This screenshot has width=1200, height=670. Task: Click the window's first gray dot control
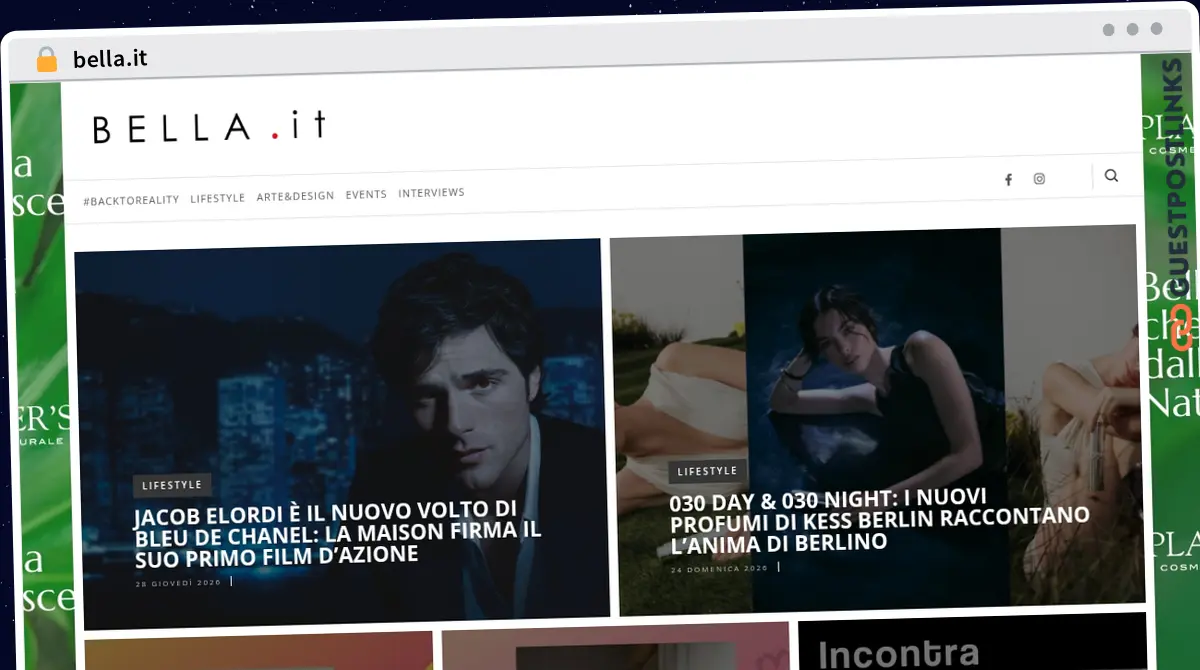[x=1108, y=30]
